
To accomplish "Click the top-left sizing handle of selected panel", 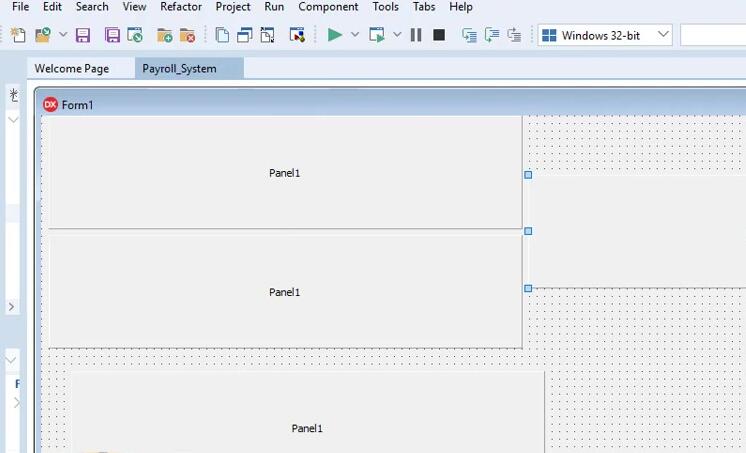I will [x=528, y=175].
